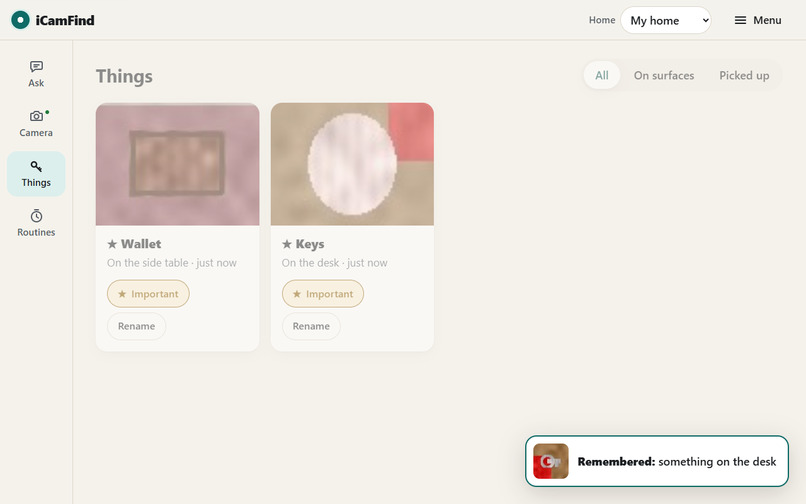Click the Things page heading
This screenshot has width=806, height=504.
pyautogui.click(x=124, y=76)
